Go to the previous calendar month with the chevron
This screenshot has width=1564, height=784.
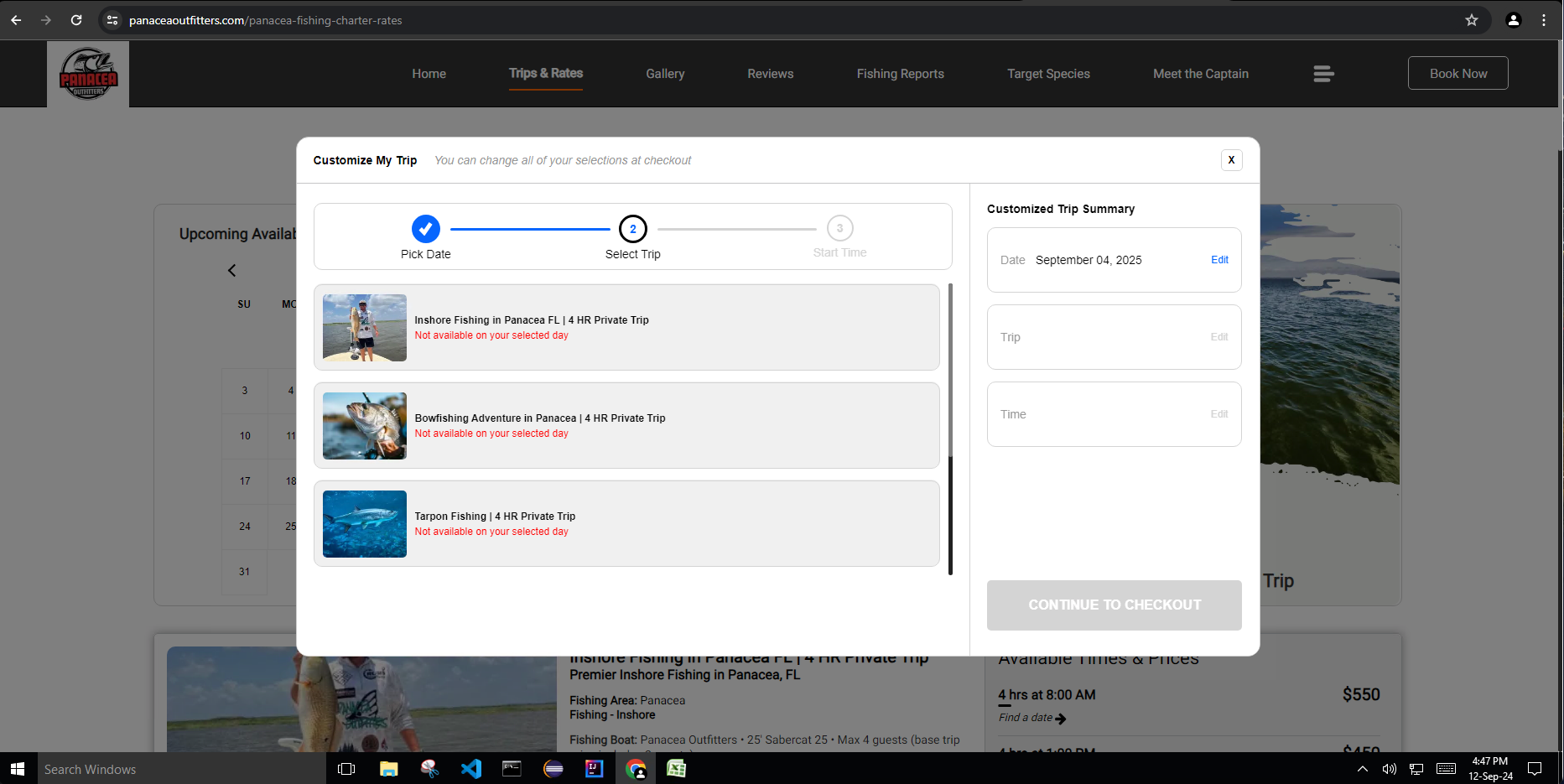[x=232, y=270]
